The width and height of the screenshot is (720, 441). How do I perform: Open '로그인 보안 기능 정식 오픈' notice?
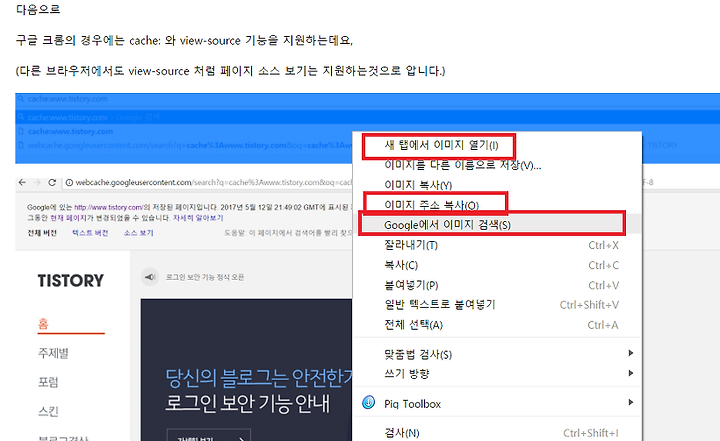[205, 277]
